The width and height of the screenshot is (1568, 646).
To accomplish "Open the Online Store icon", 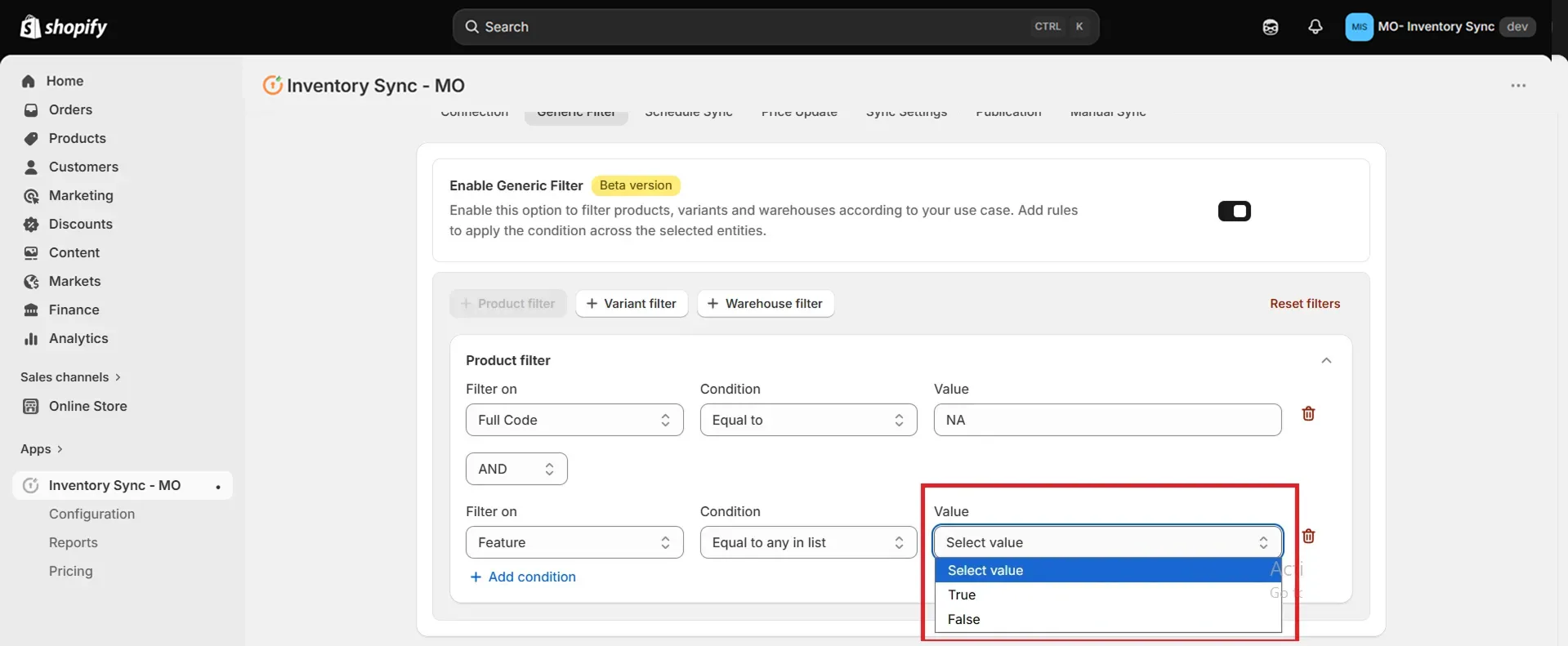I will [31, 406].
